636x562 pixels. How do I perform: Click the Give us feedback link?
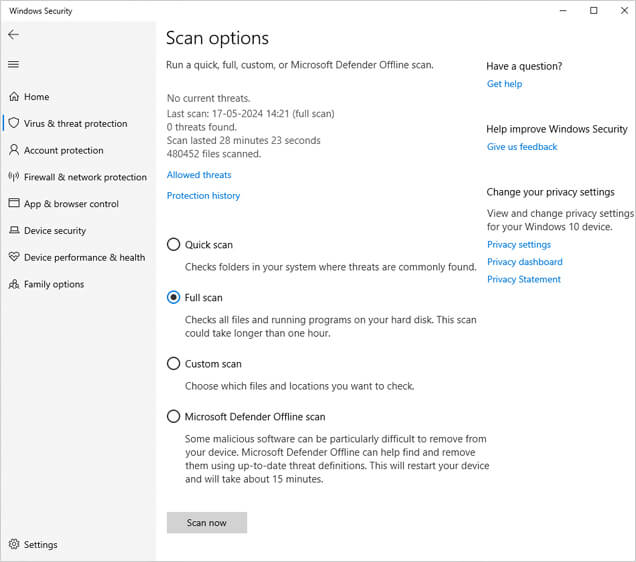pos(522,147)
